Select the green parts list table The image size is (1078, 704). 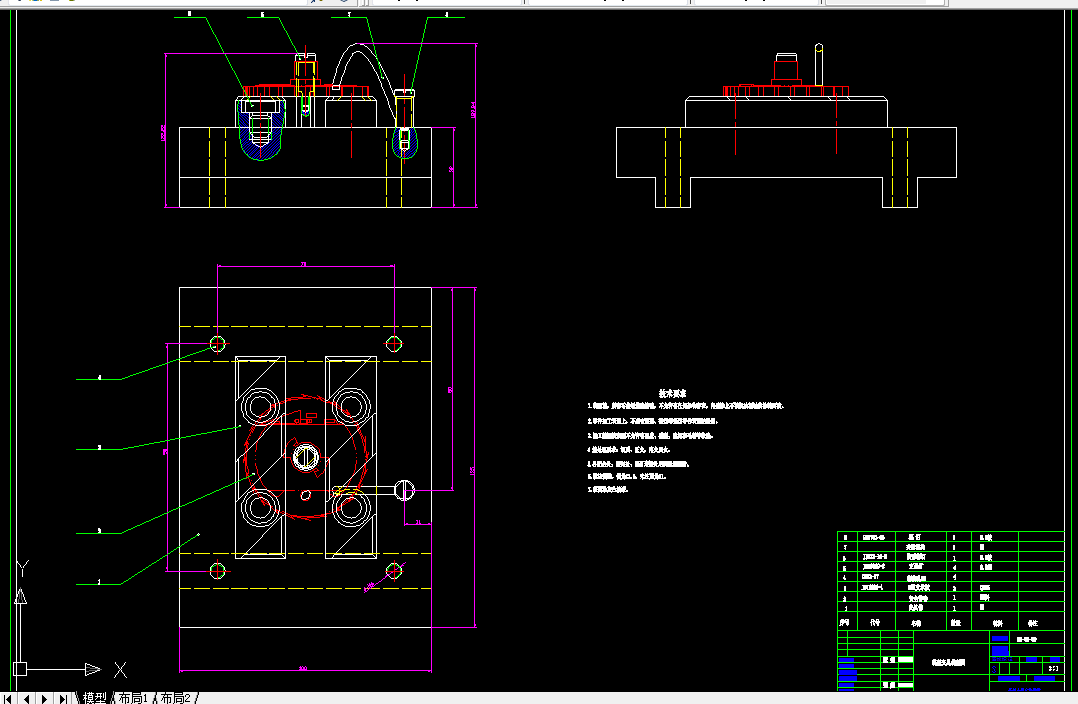[x=950, y=580]
